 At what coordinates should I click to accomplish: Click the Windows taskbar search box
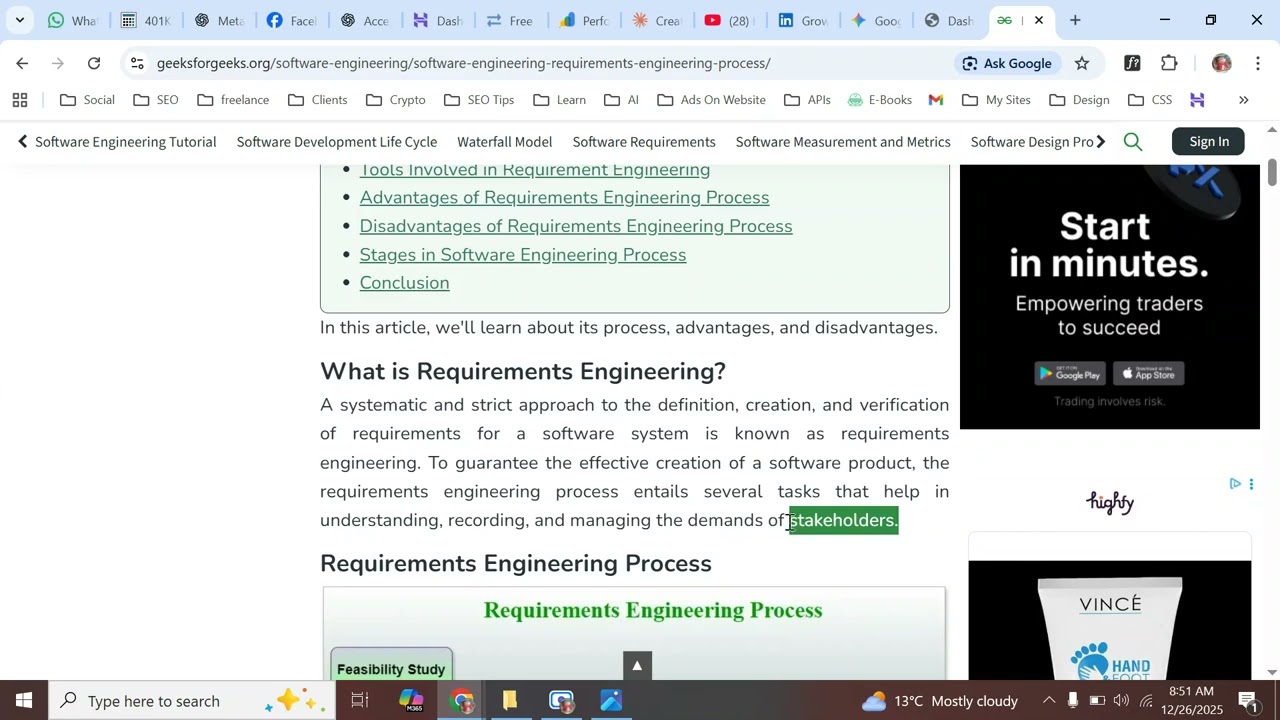[x=192, y=701]
